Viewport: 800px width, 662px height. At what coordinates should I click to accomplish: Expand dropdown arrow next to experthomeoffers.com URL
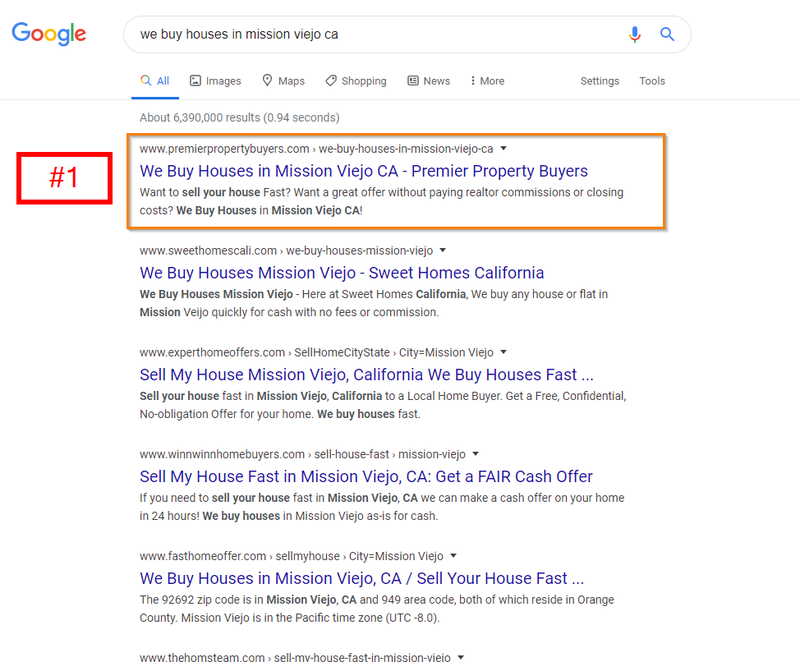coord(504,352)
